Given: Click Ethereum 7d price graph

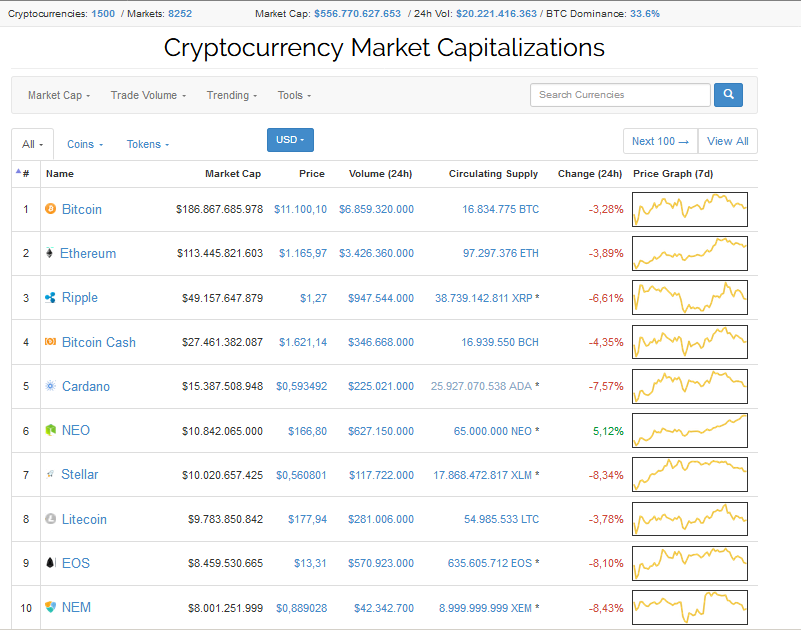Looking at the screenshot, I should [690, 253].
